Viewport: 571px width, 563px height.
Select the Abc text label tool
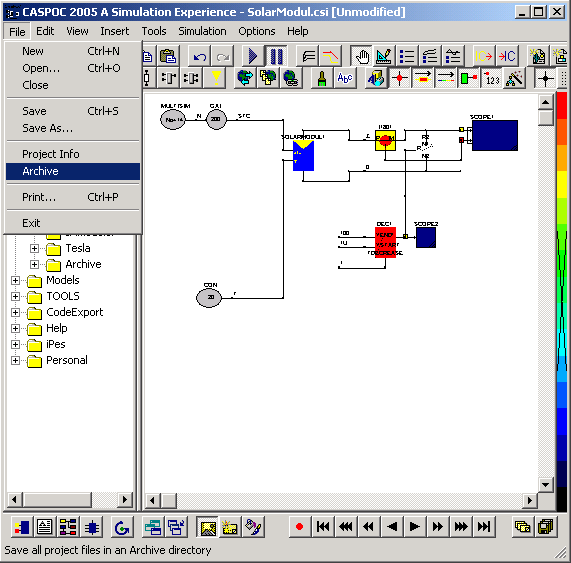[344, 78]
